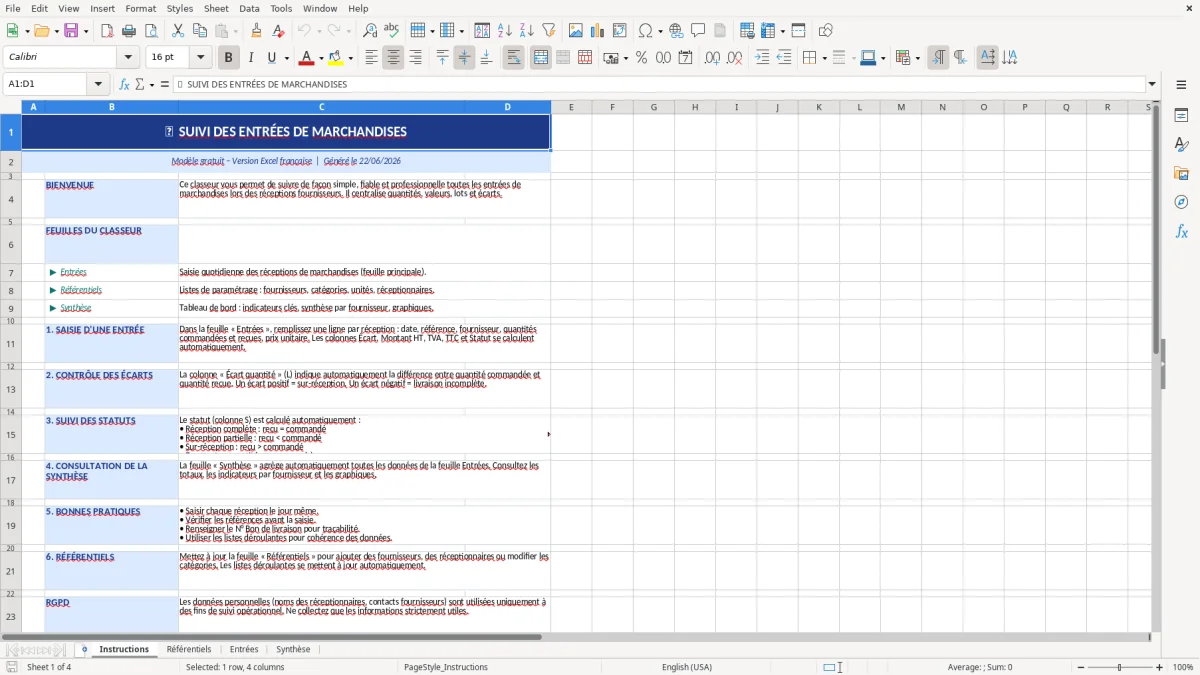
Task: Open the Function Wizard beside the Name Box
Action: click(124, 85)
